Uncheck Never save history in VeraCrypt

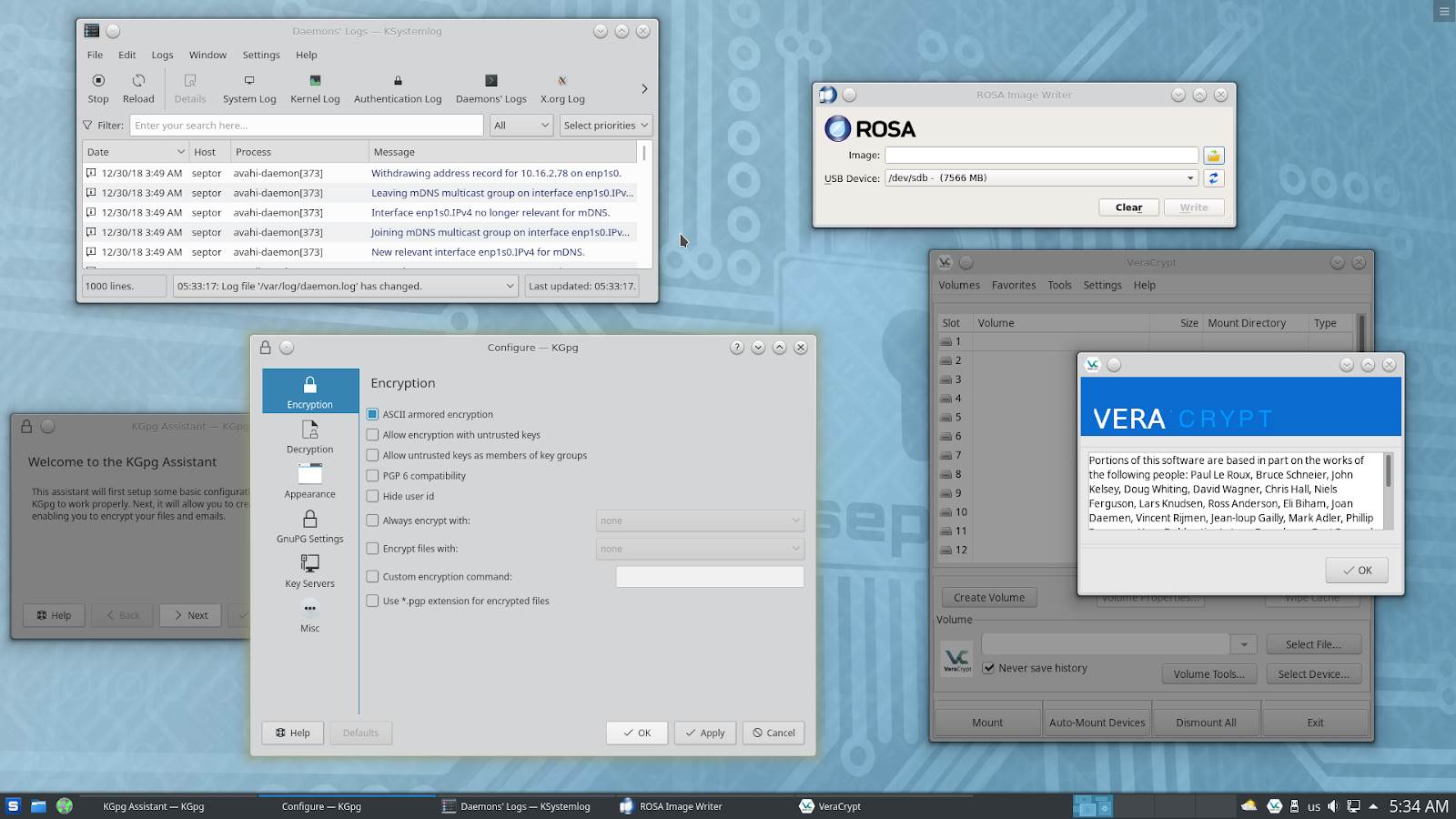(988, 668)
